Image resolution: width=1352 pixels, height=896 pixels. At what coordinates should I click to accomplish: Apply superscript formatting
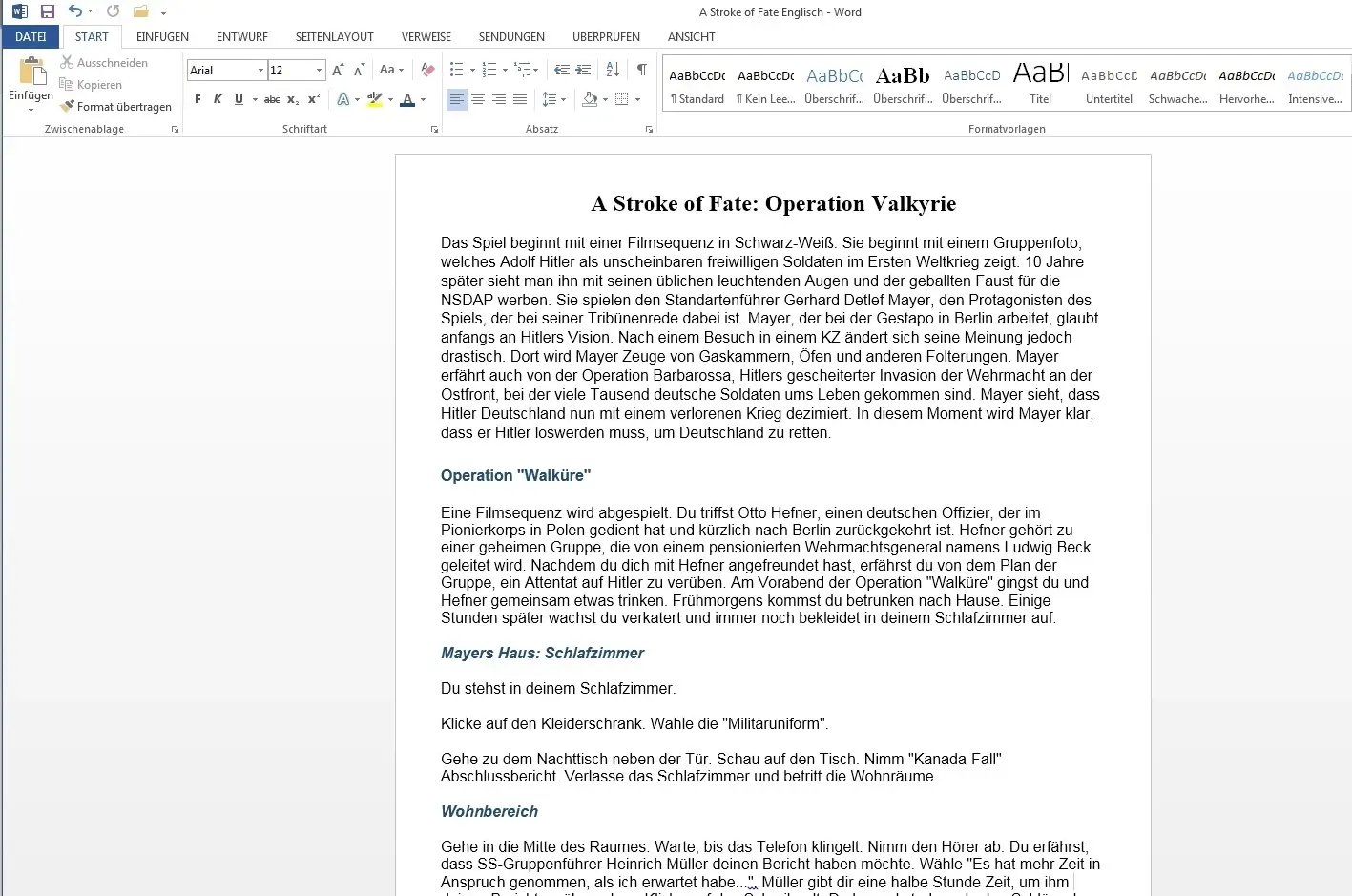tap(313, 99)
